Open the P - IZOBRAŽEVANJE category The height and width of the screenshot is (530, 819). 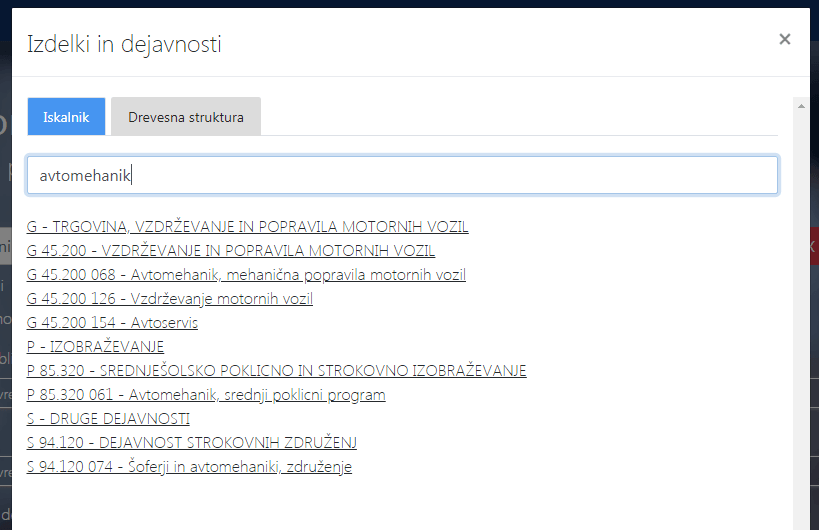pos(95,347)
